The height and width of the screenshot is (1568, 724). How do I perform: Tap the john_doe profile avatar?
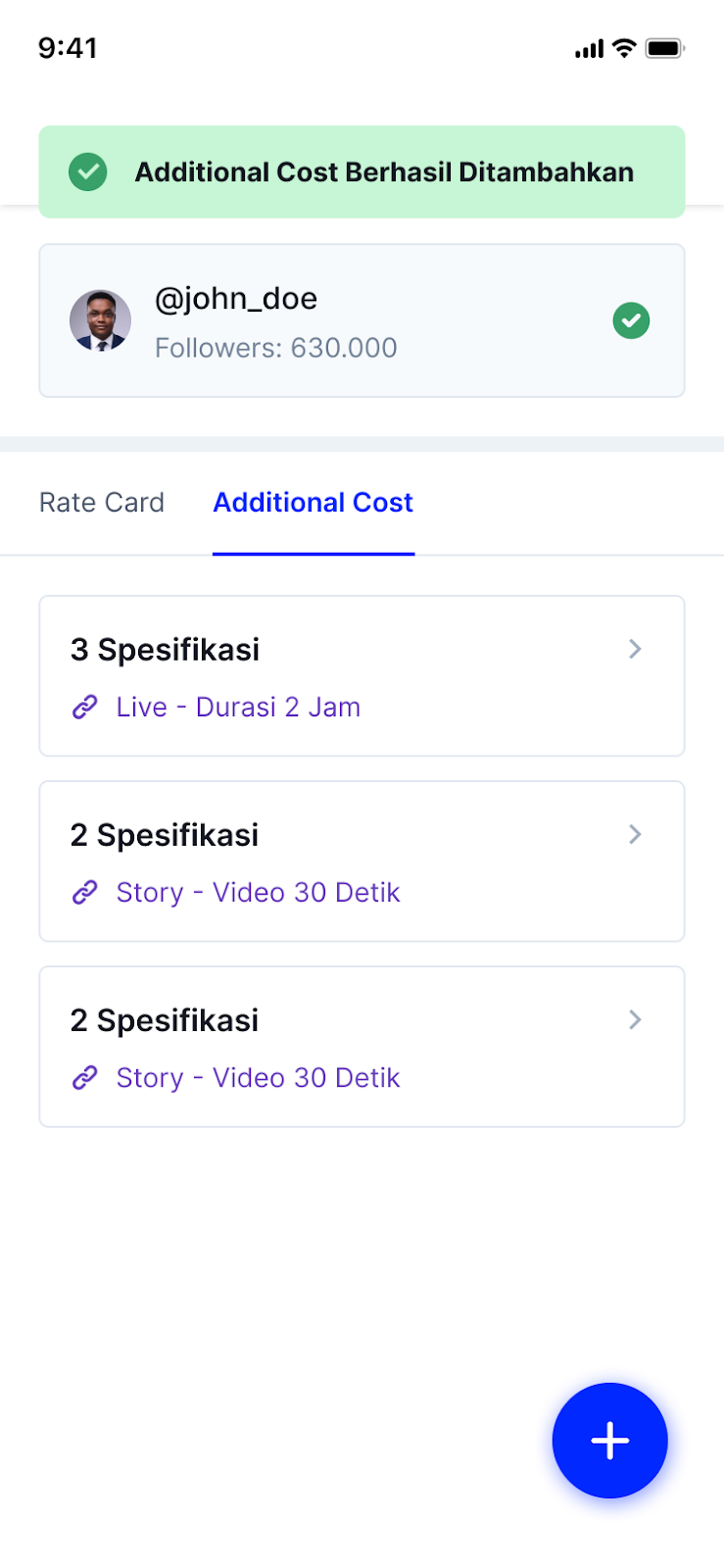click(x=100, y=320)
